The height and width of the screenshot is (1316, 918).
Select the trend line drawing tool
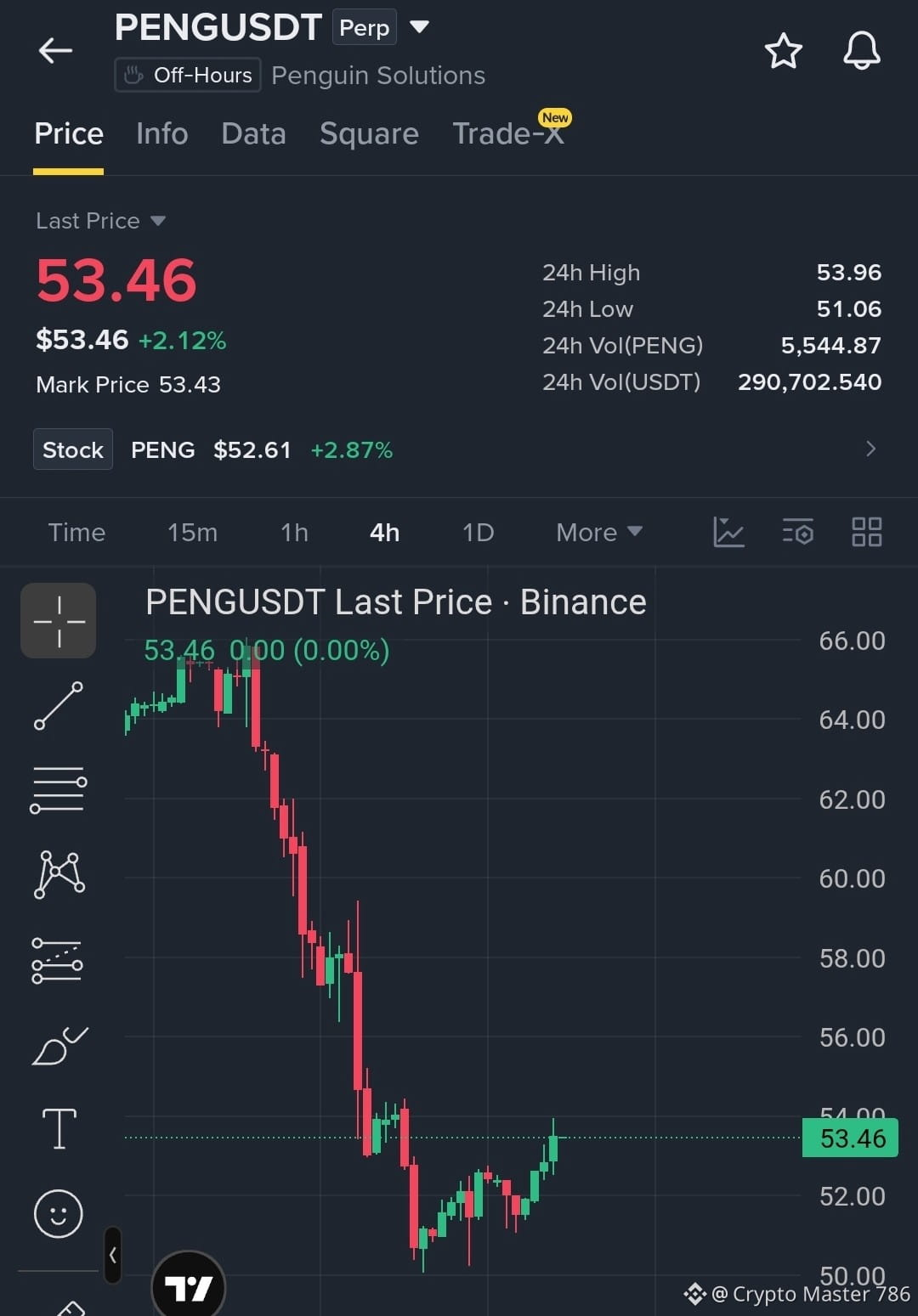tap(59, 705)
